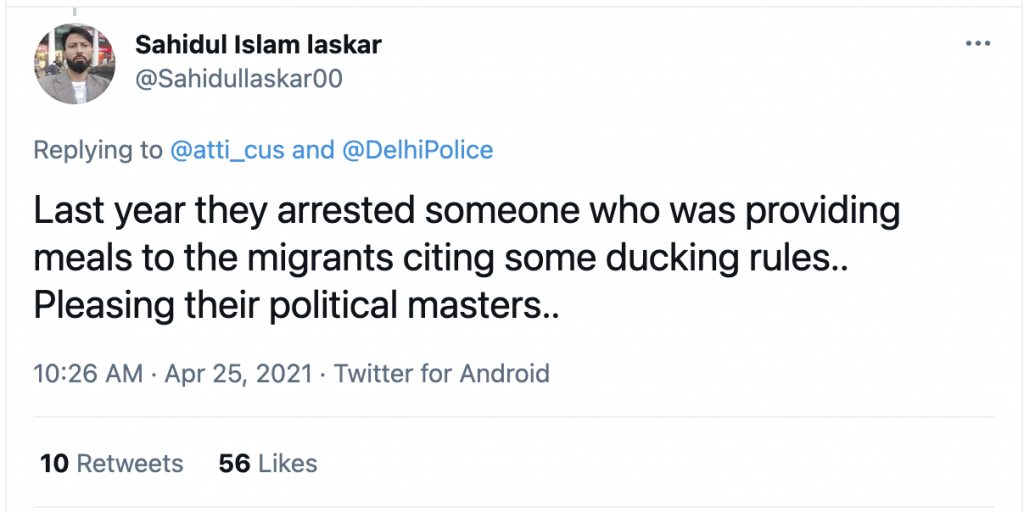The height and width of the screenshot is (512, 1024).
Task: Click the @Sahidullaskar00 handle
Action: [x=238, y=79]
